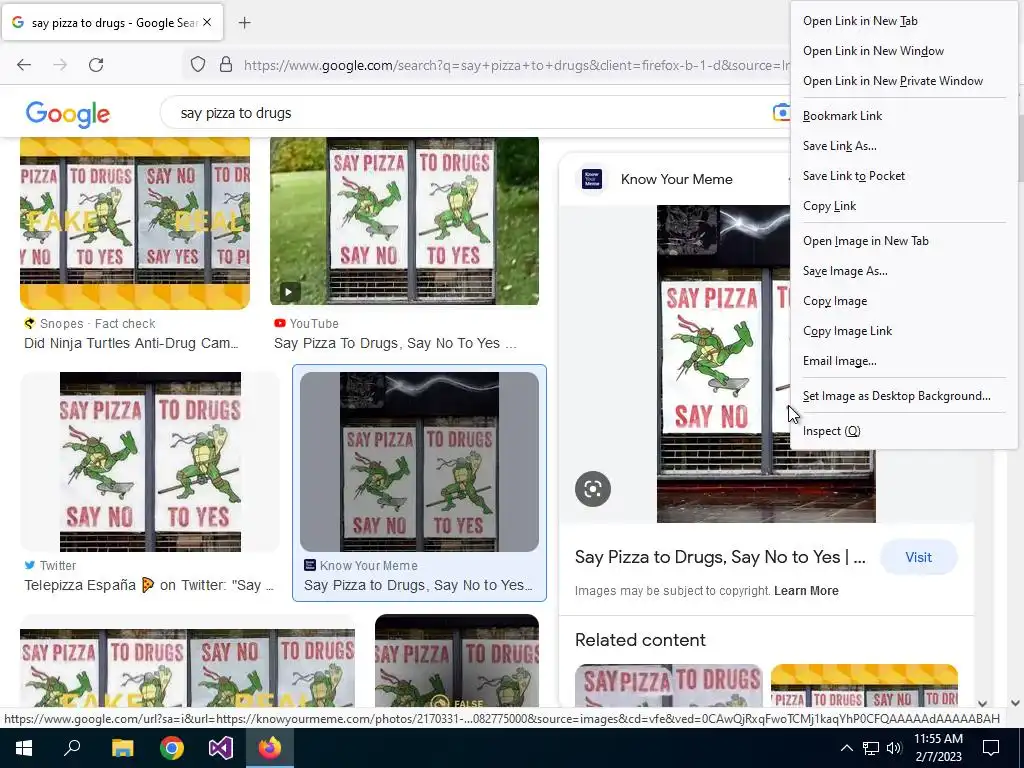Search by image with the camera icon

click(781, 113)
